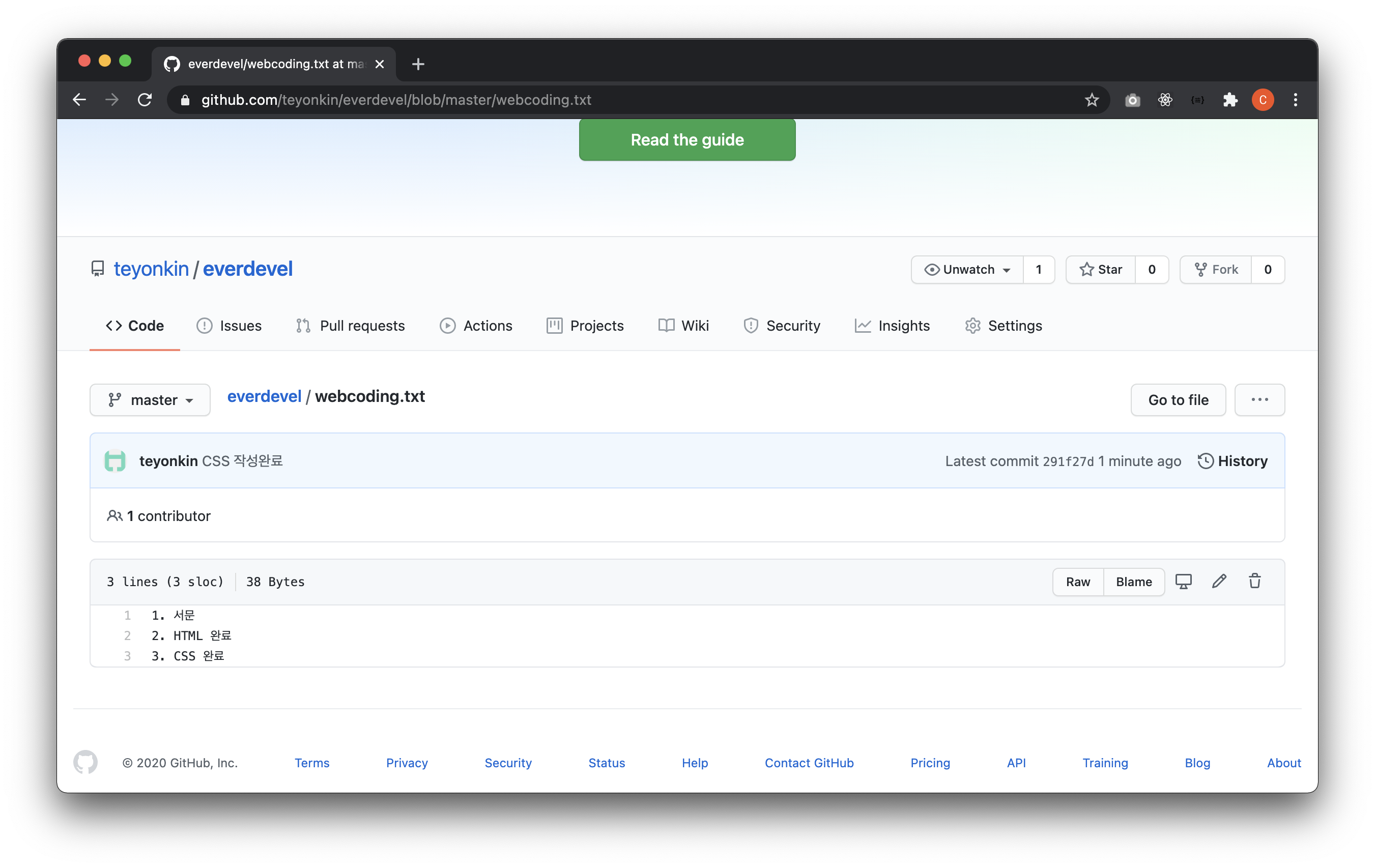Screen dimensions: 1375x868
Task: Open the Chrome three-dot menu
Action: pos(1295,100)
